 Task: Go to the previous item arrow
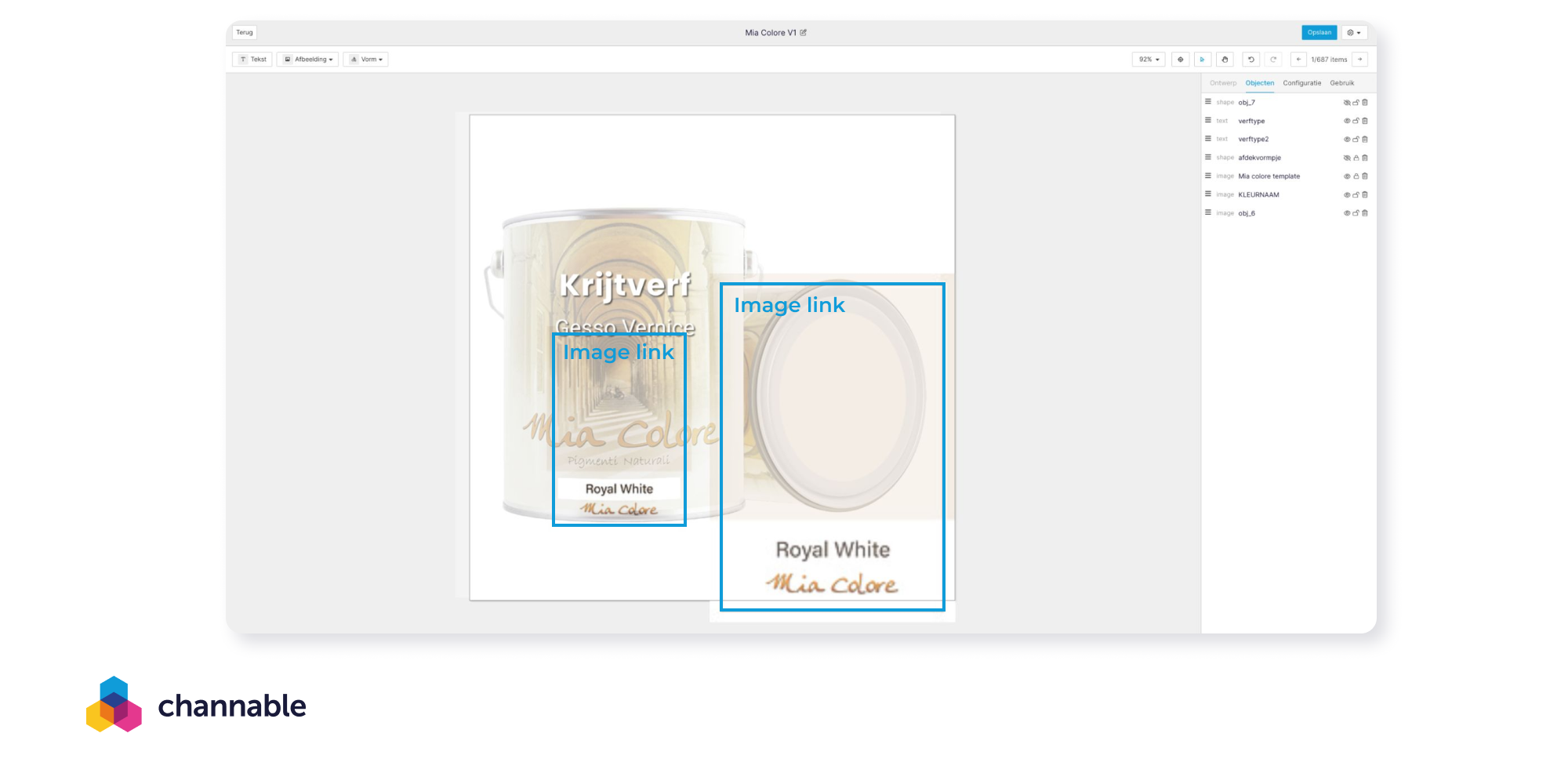(x=1298, y=60)
